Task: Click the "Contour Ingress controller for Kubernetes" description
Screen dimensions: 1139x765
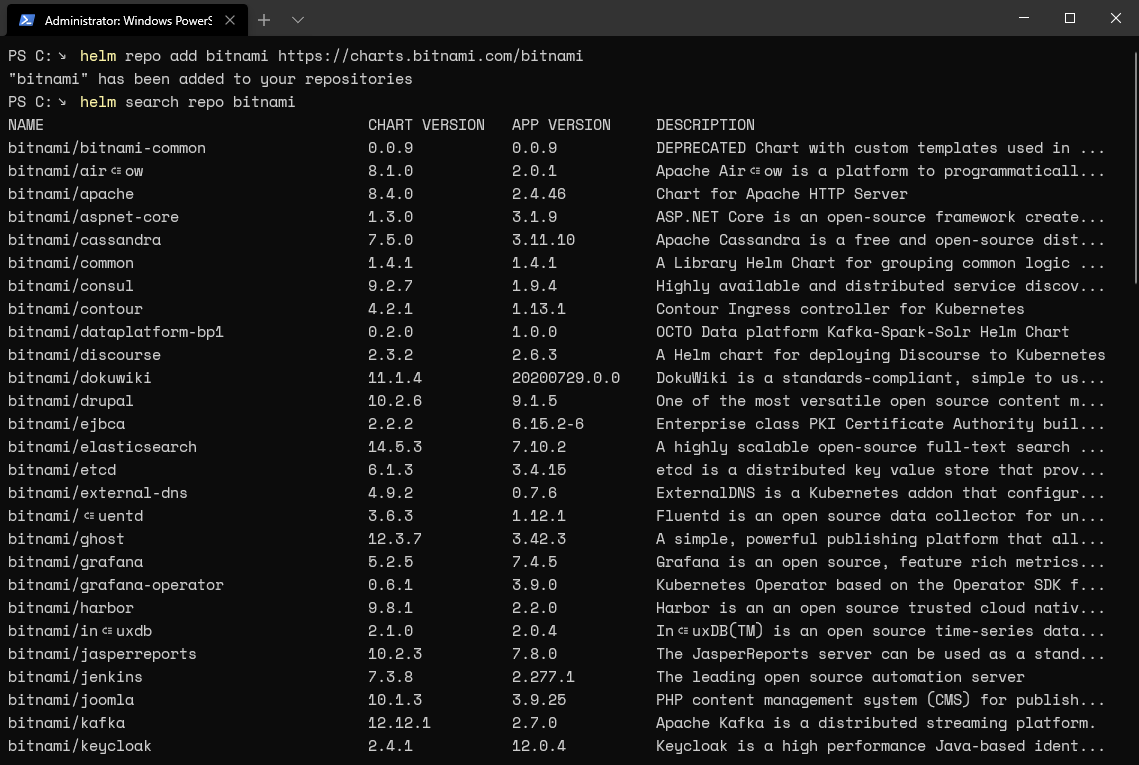Action: (x=840, y=309)
